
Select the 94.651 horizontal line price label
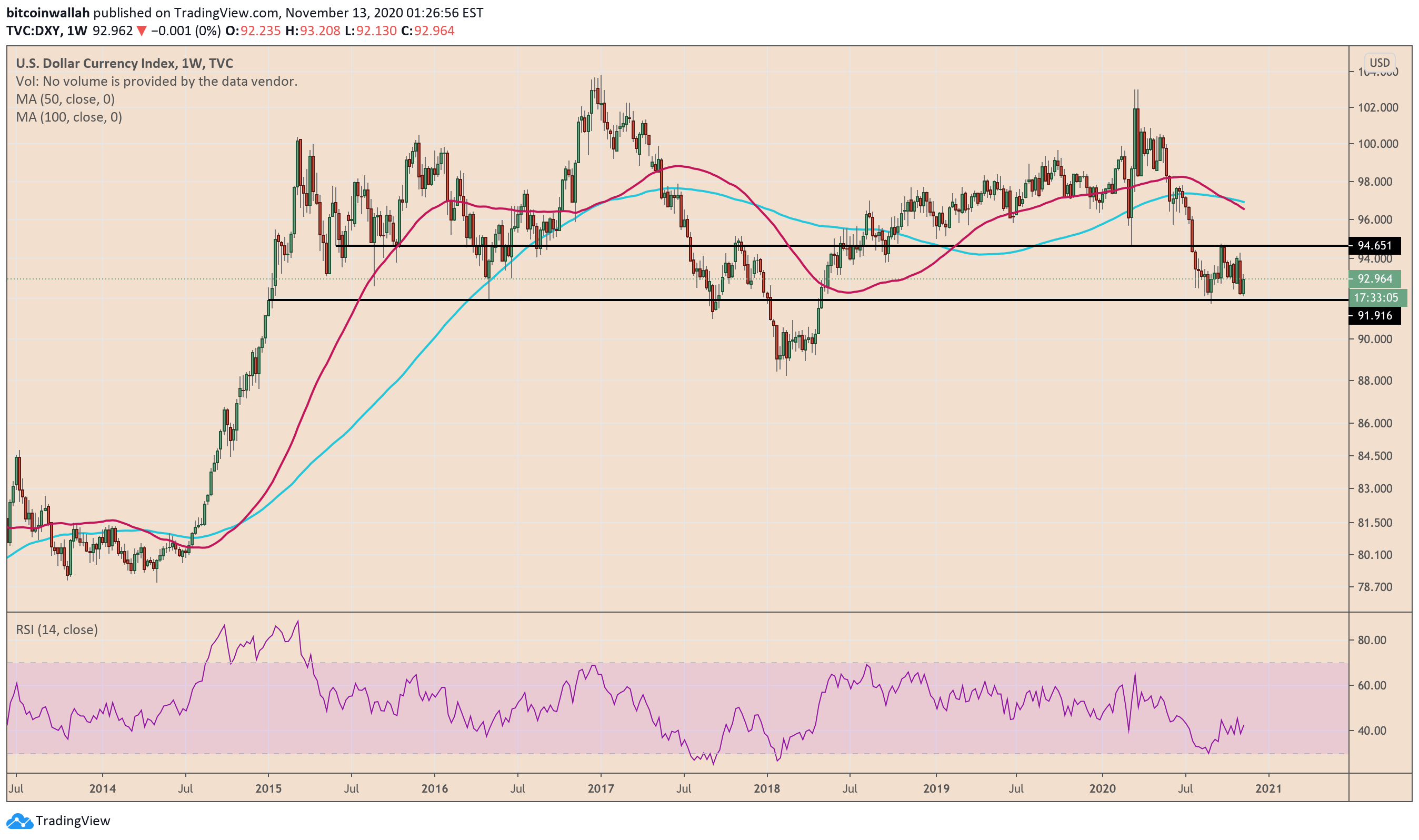1374,246
